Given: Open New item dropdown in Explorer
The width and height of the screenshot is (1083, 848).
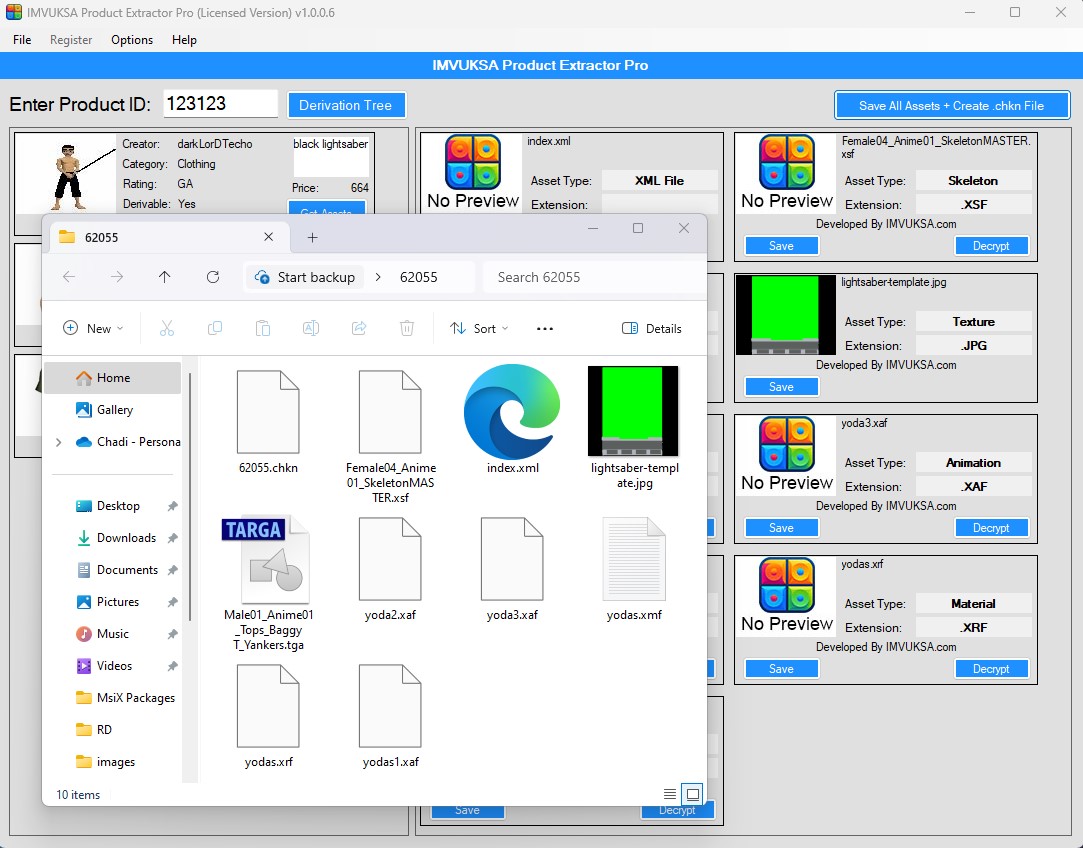Looking at the screenshot, I should [x=93, y=329].
